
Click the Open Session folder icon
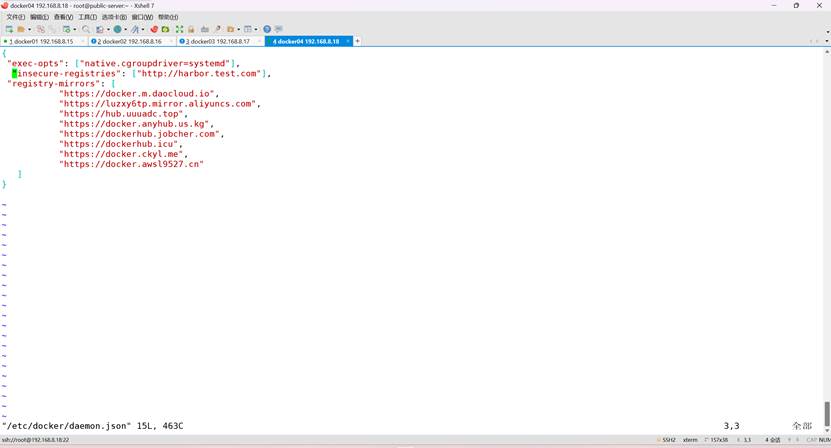21,29
